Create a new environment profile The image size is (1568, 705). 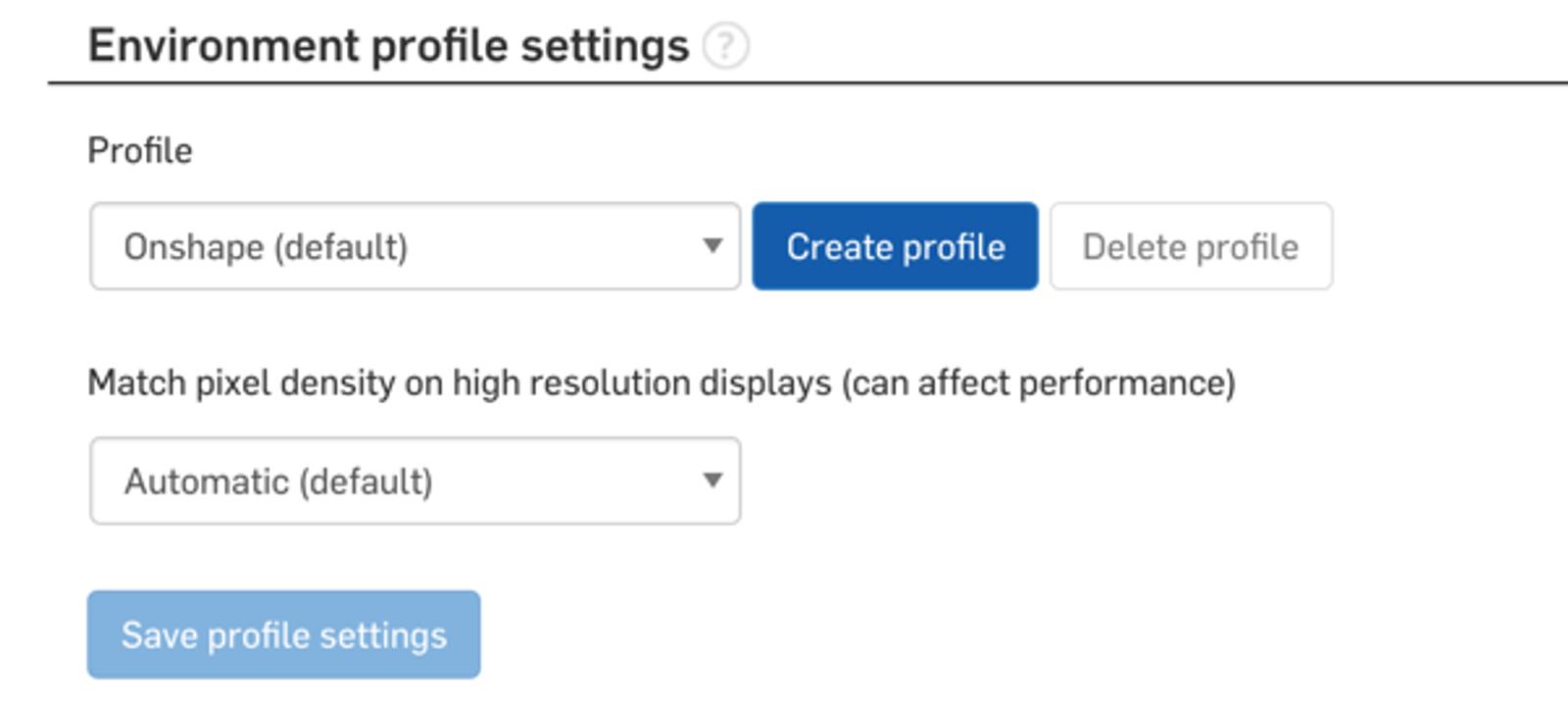(x=895, y=246)
